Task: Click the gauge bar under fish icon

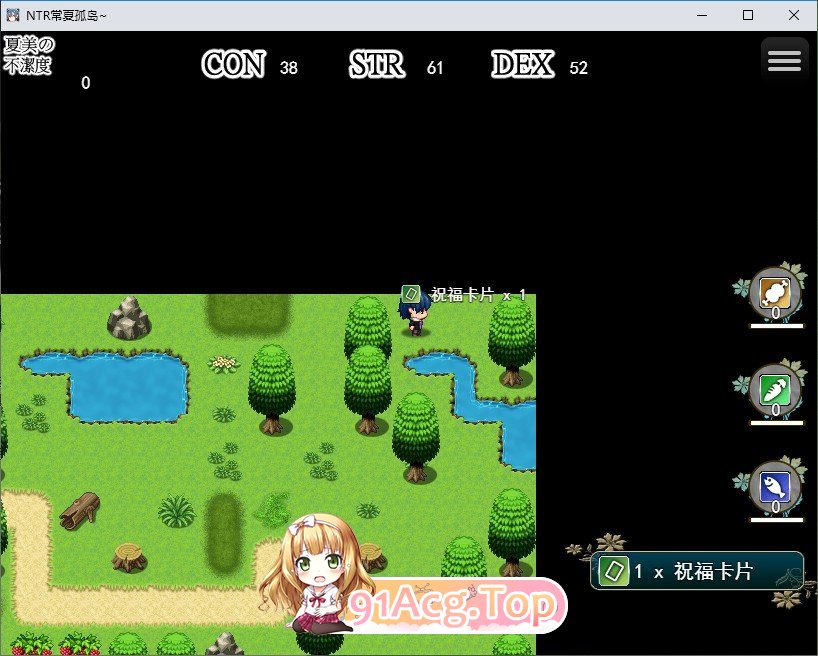Action: (776, 520)
